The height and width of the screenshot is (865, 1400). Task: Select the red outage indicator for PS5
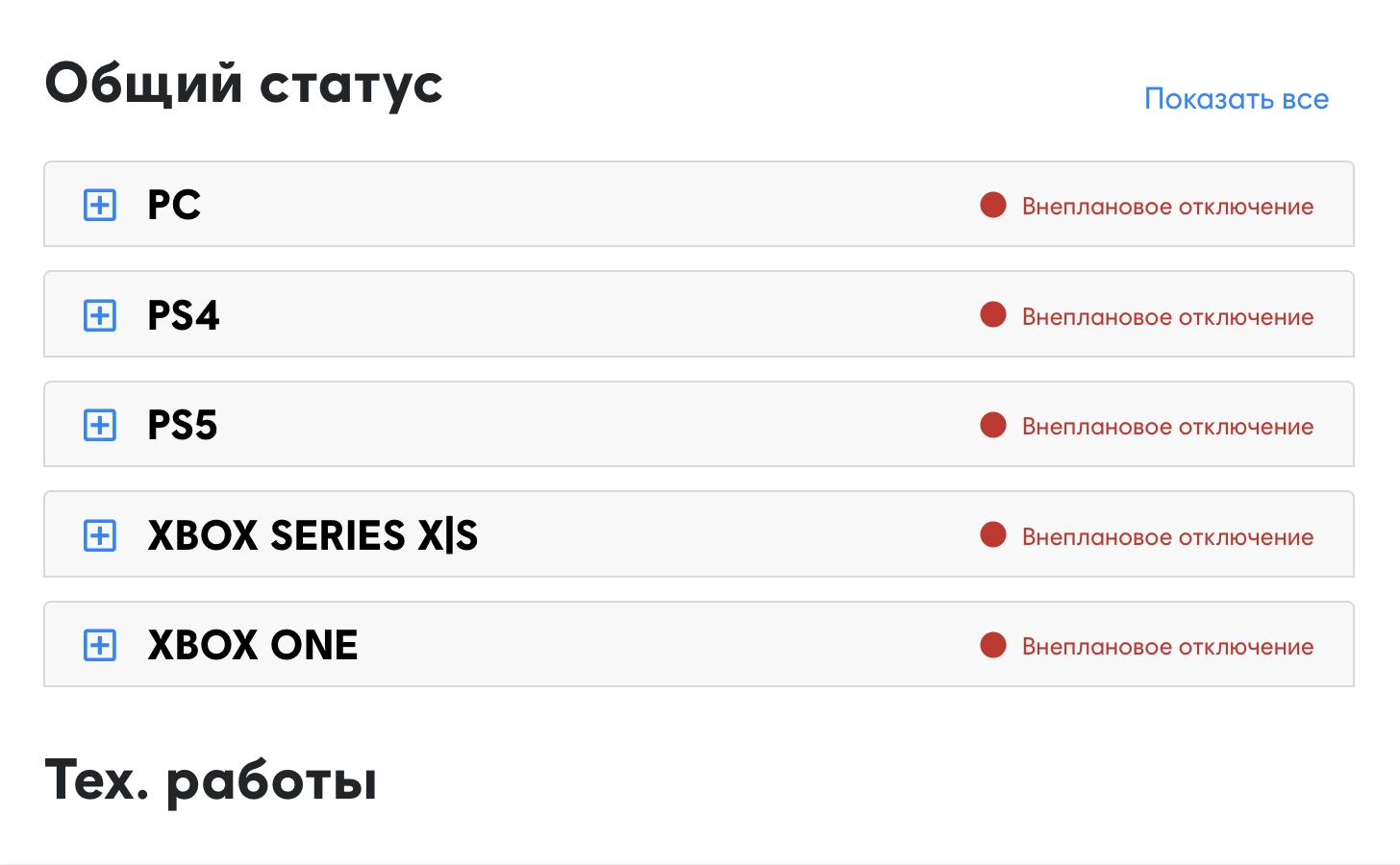993,425
